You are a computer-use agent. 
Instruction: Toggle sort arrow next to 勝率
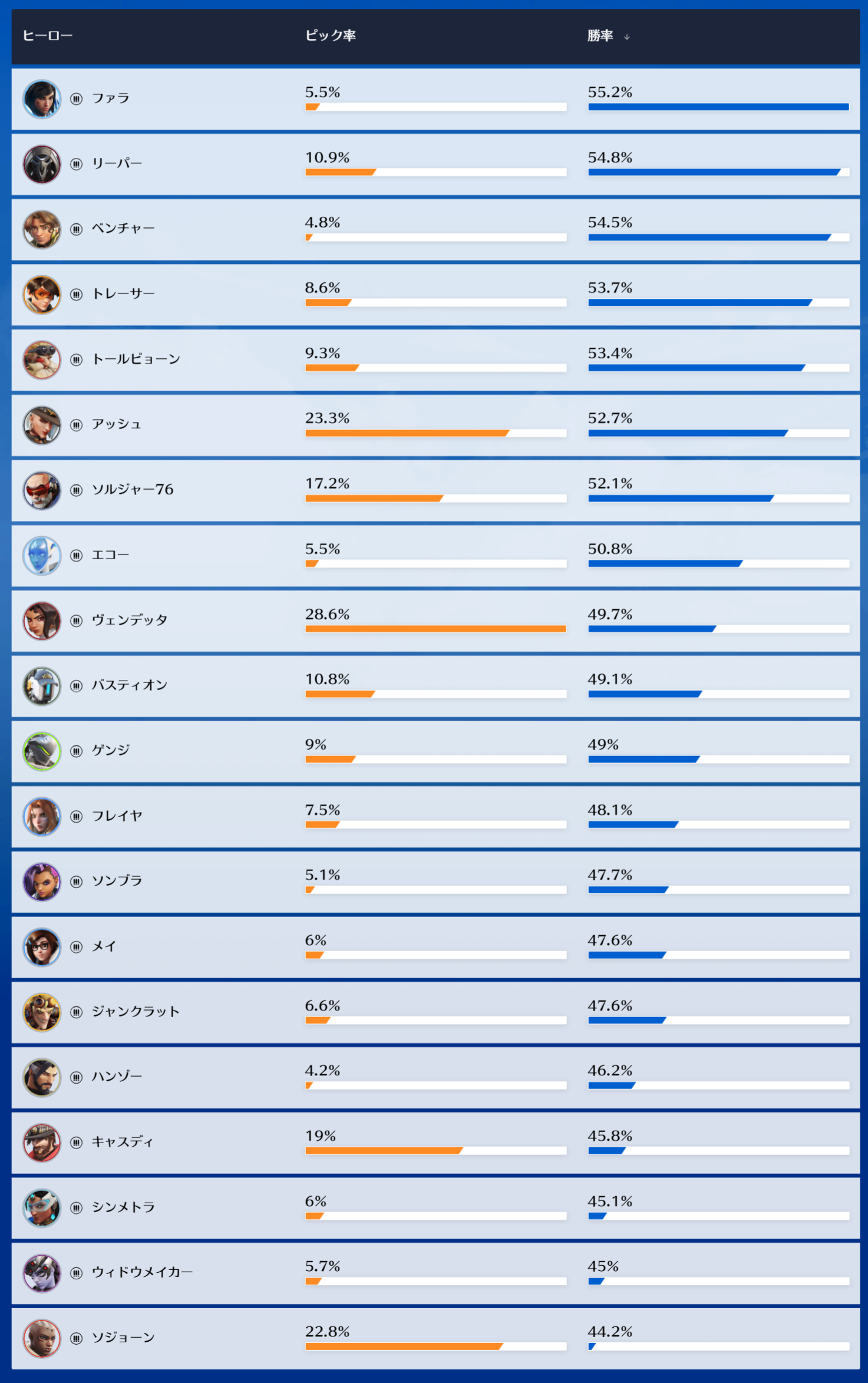pyautogui.click(x=627, y=37)
